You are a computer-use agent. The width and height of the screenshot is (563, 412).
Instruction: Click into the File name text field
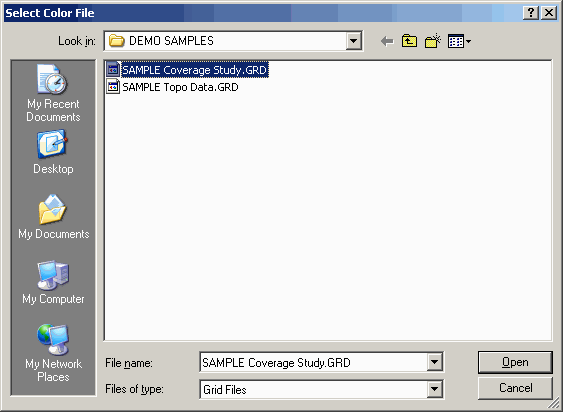click(x=313, y=362)
